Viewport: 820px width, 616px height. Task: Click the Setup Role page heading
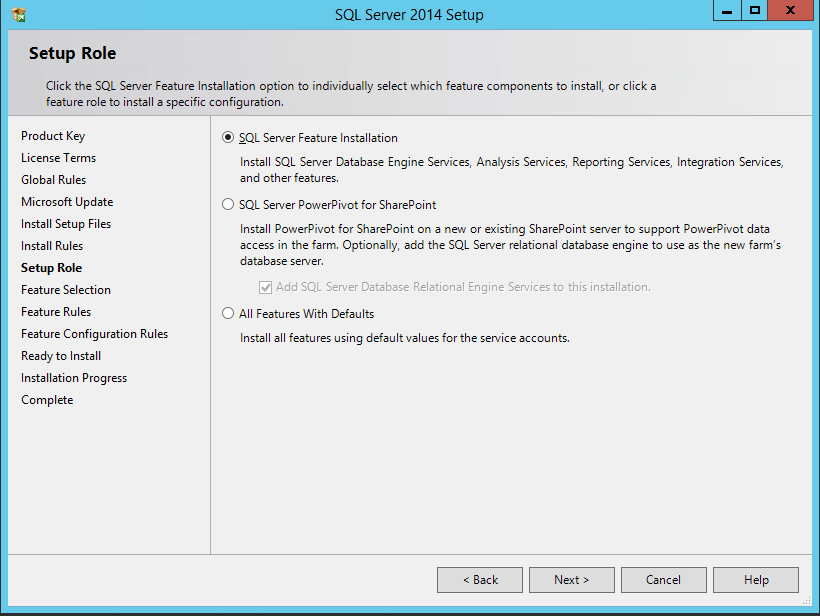point(73,53)
